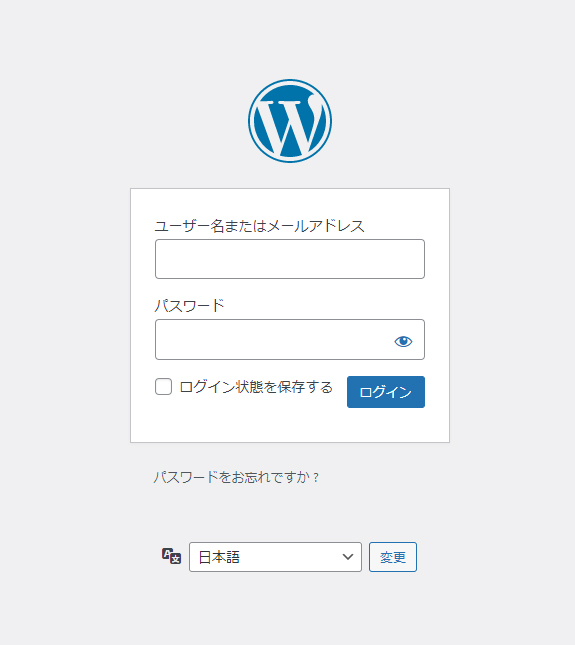Click the WordPress logo
This screenshot has width=575, height=645.
(290, 121)
